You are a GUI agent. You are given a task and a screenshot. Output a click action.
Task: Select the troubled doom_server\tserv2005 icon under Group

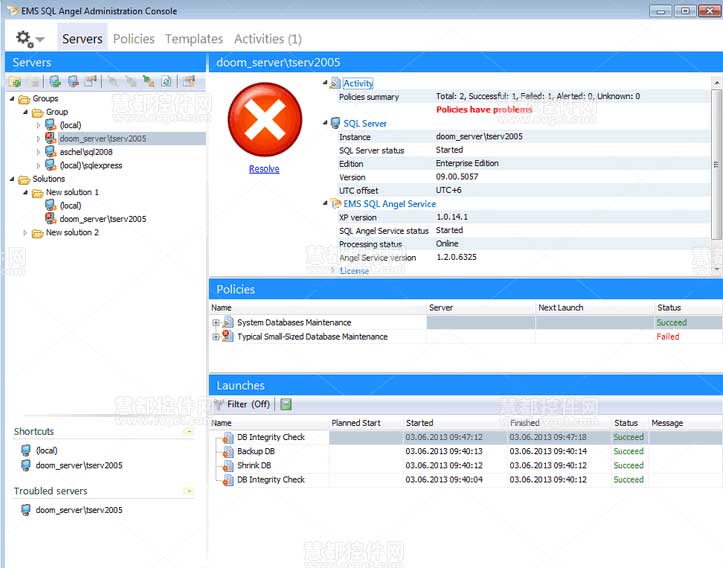(x=51, y=138)
